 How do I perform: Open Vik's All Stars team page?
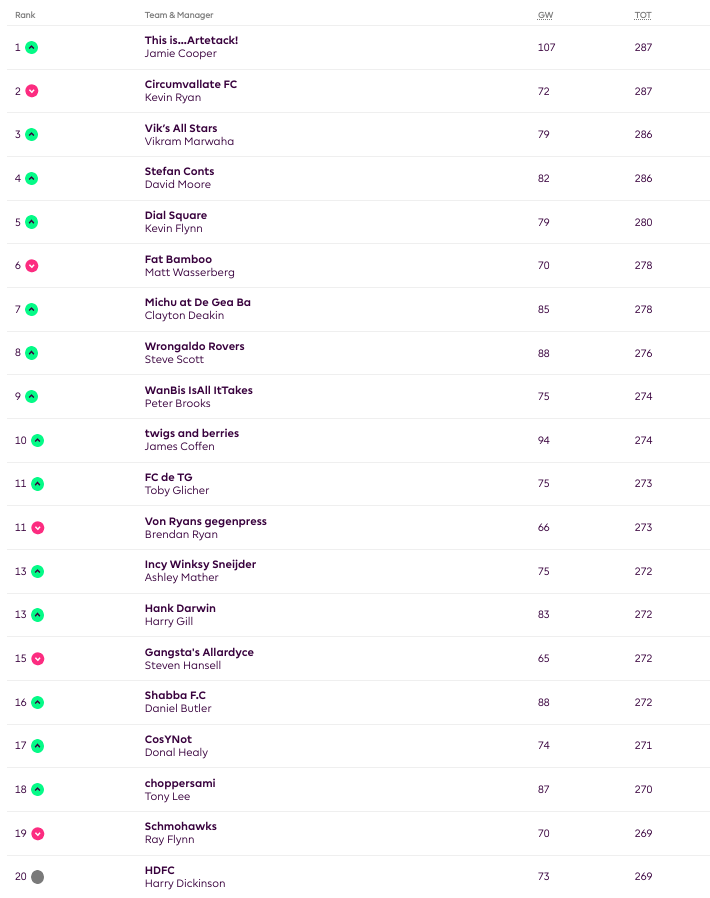click(x=180, y=128)
